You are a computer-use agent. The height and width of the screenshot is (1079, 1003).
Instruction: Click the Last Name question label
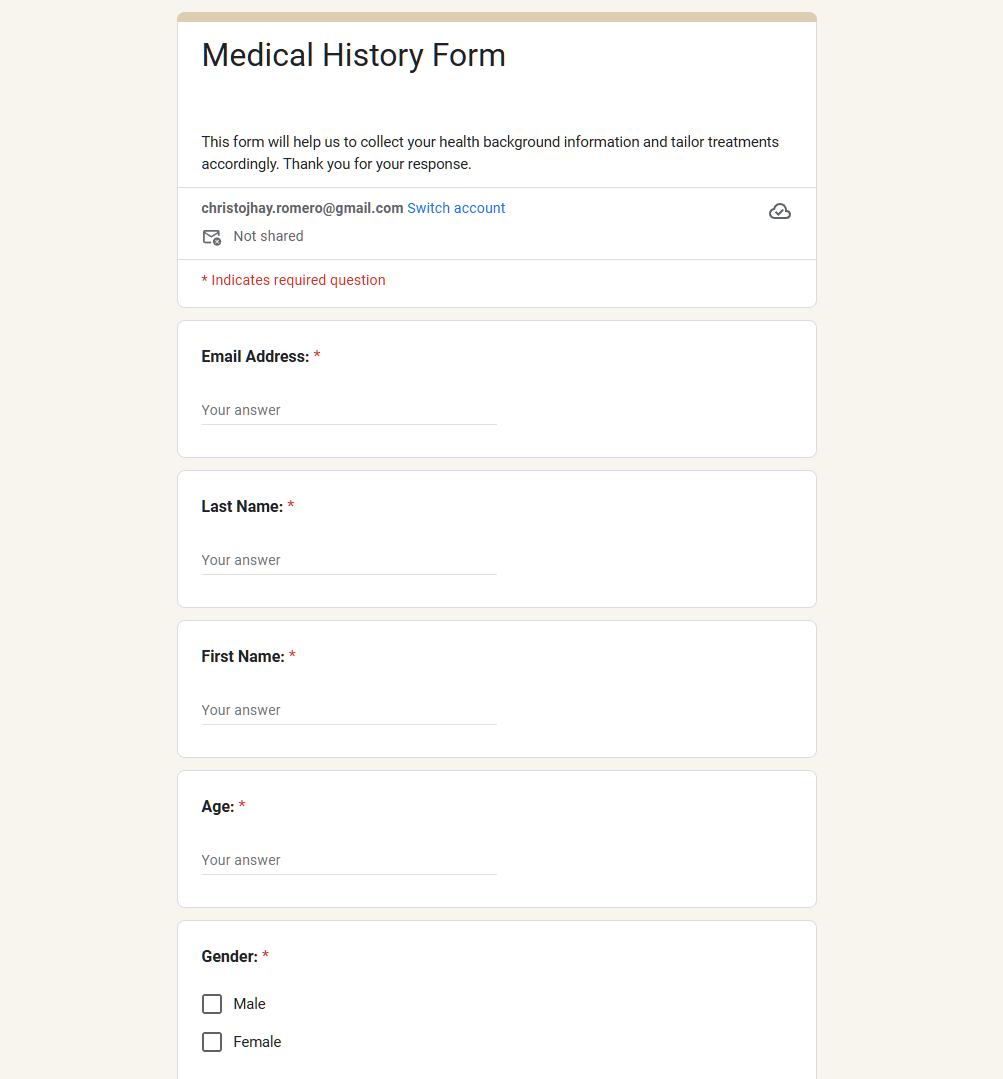(242, 506)
